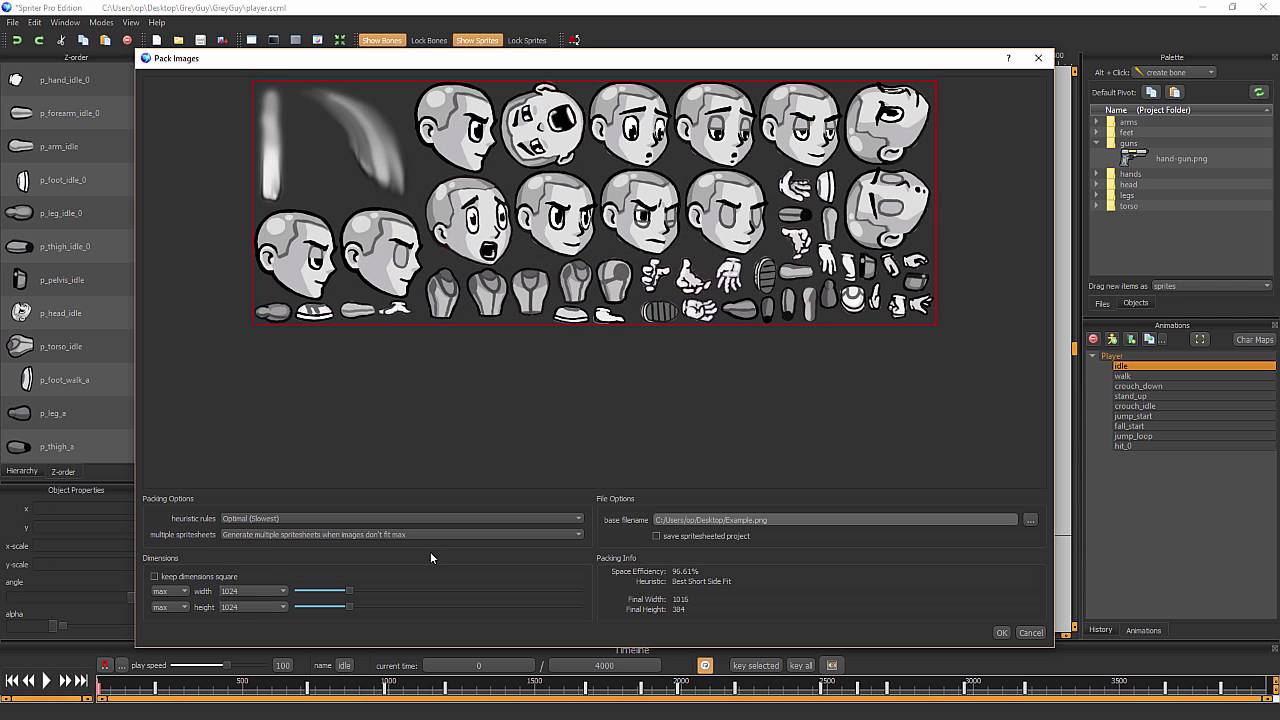Click the fullscreen green arrows icon in the toolbar
Image resolution: width=1280 pixels, height=720 pixels.
point(340,40)
